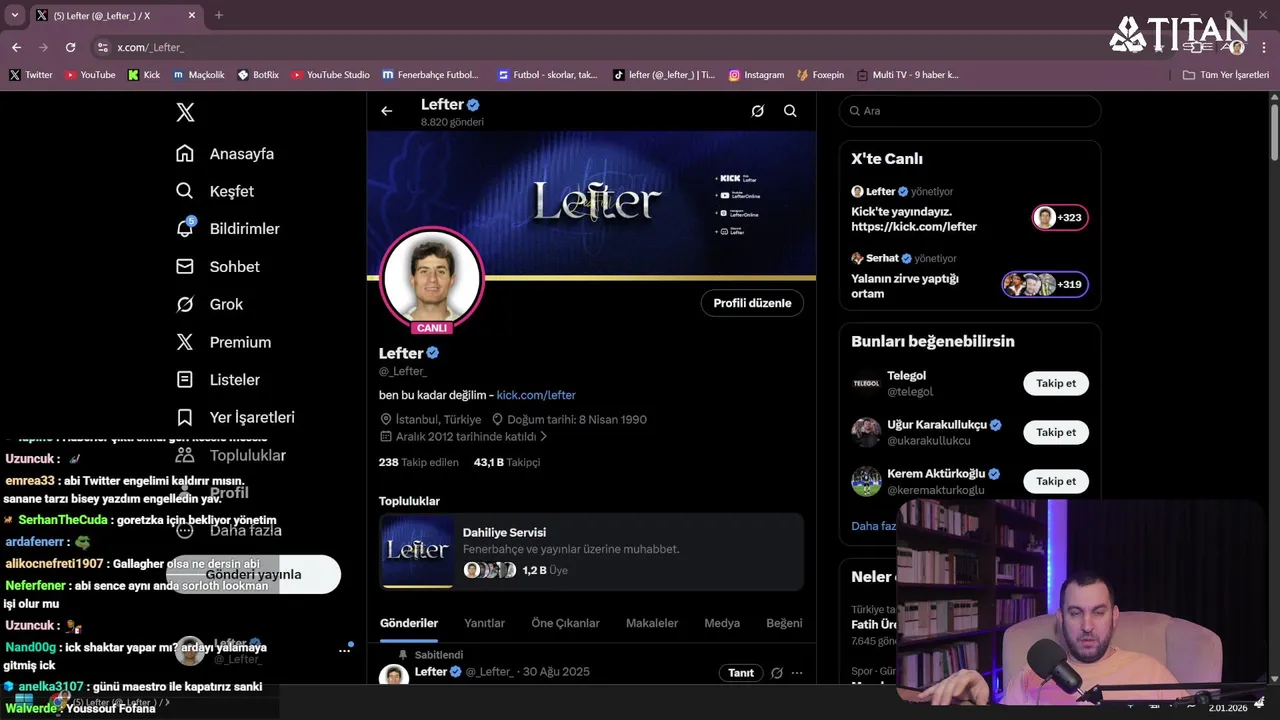Click the Yer İşaretleri bookmark icon
This screenshot has width=1280, height=720.
[185, 417]
